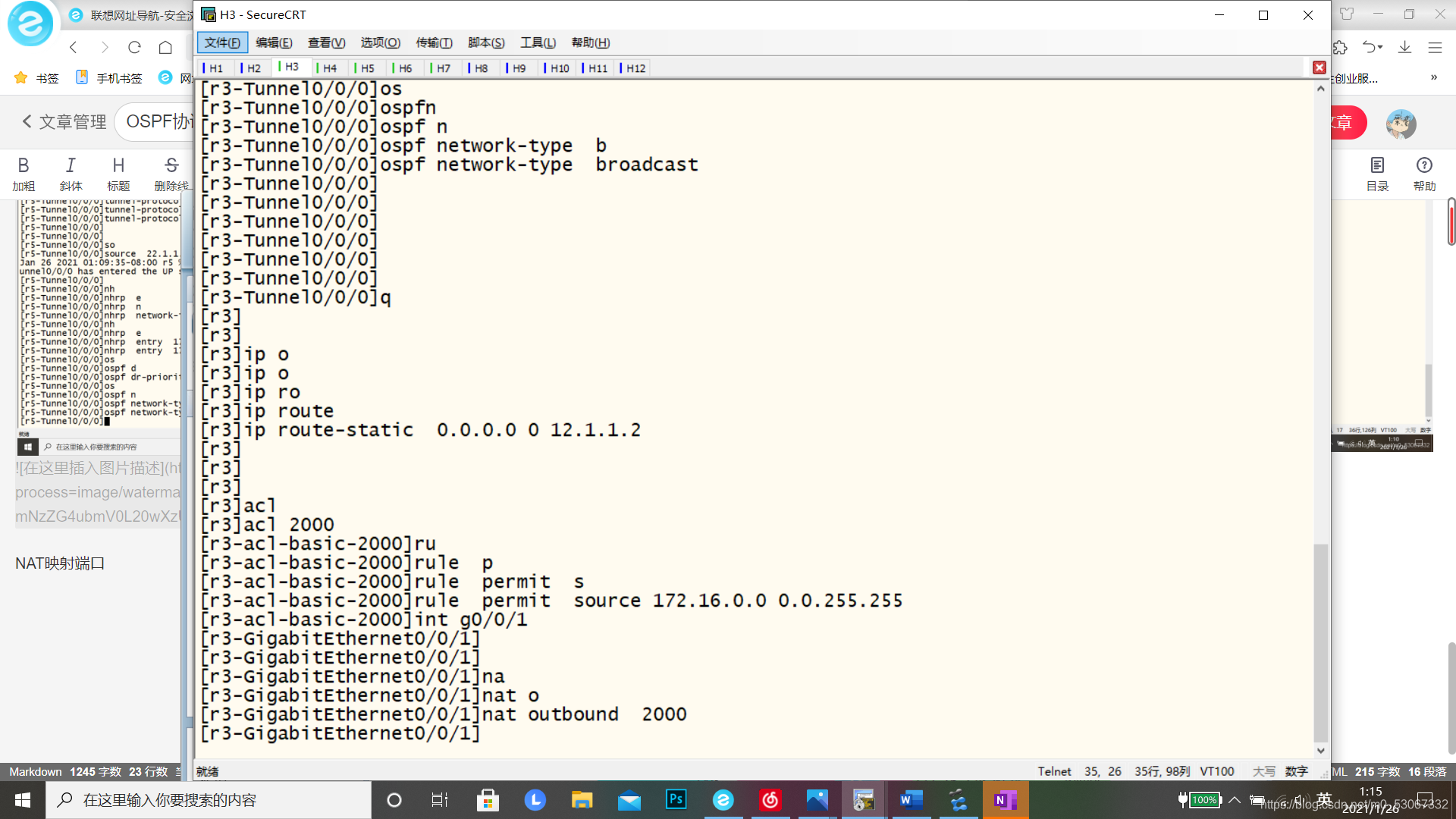The image size is (1456, 819).
Task: Open the 脚本(S) menu
Action: click(x=486, y=42)
